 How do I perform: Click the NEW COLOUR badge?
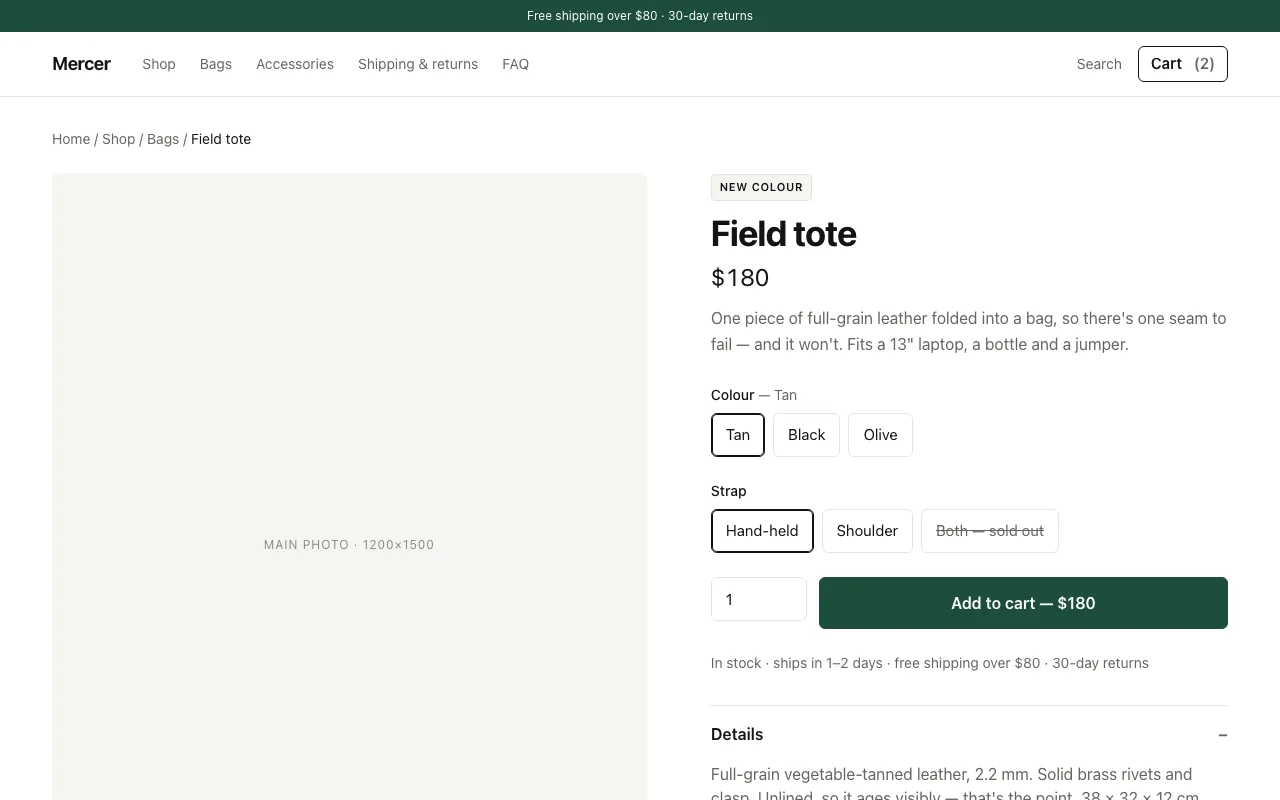761,187
